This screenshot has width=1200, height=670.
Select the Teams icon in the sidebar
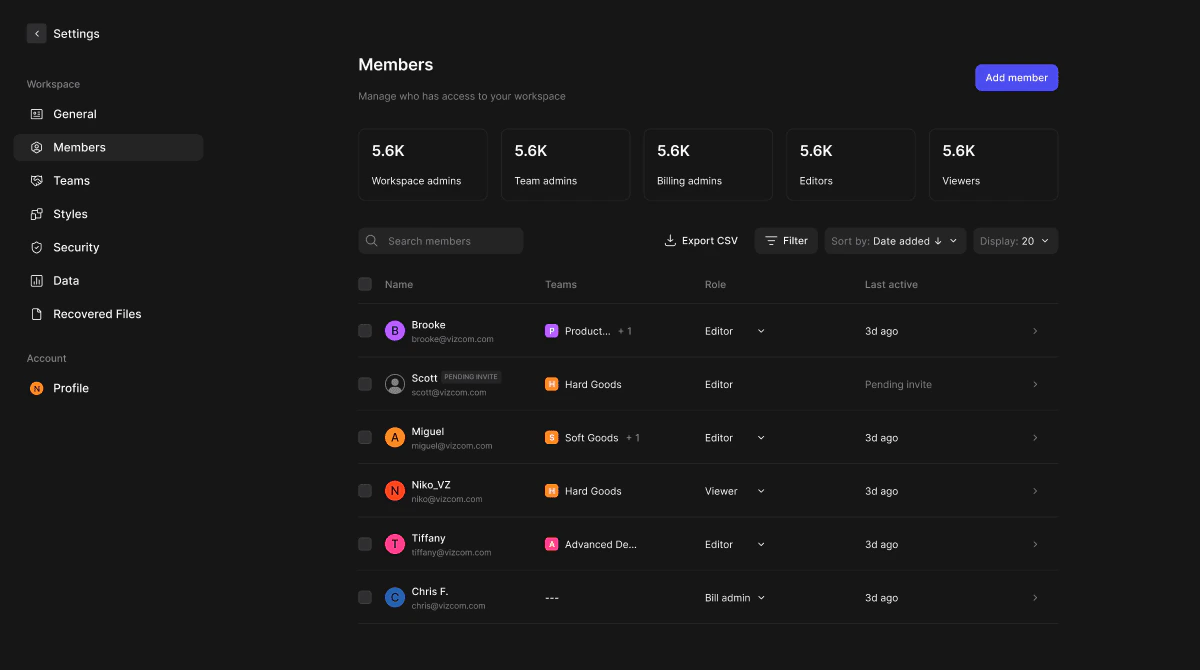pos(36,180)
